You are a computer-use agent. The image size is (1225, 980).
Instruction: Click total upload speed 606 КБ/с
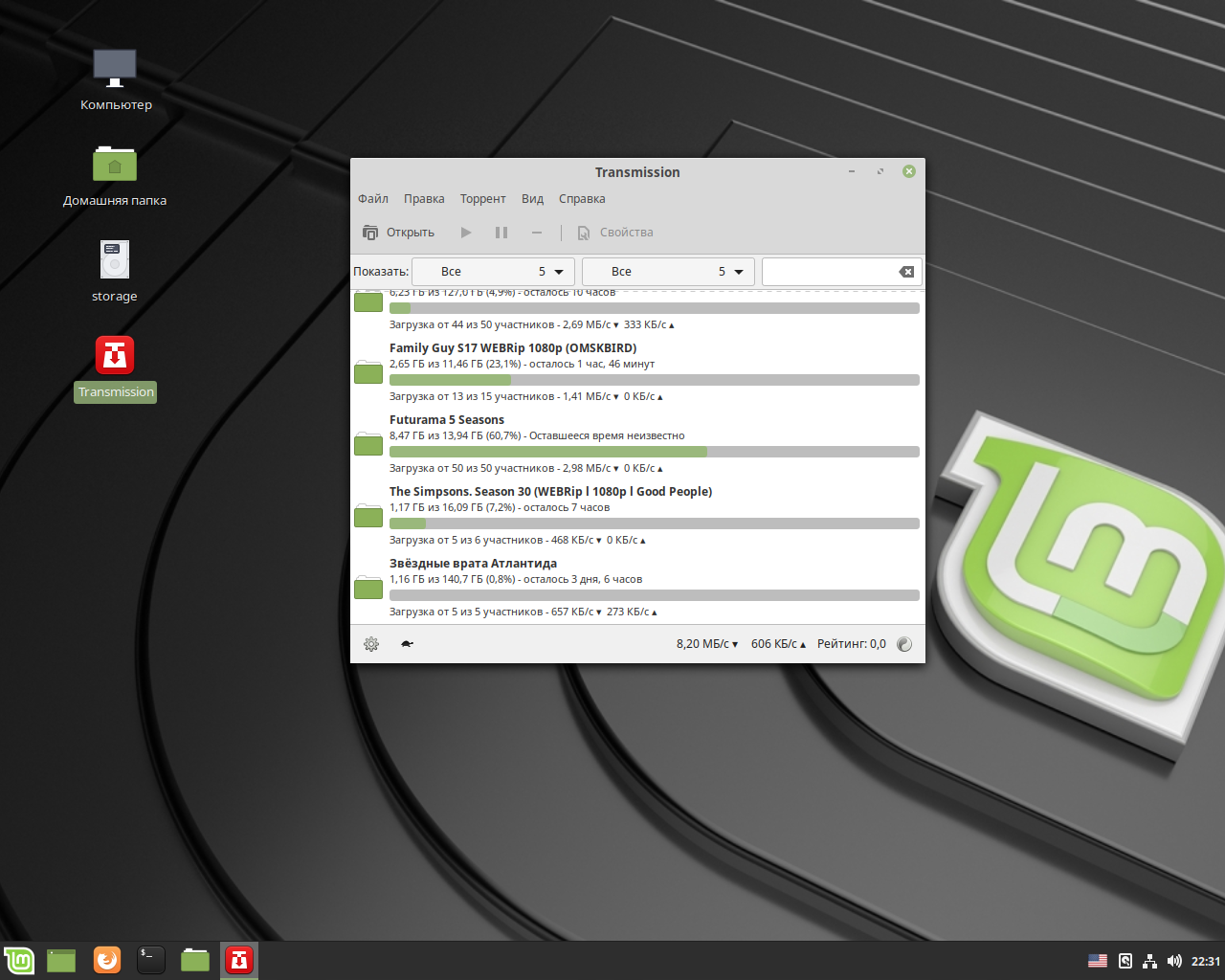[x=779, y=644]
